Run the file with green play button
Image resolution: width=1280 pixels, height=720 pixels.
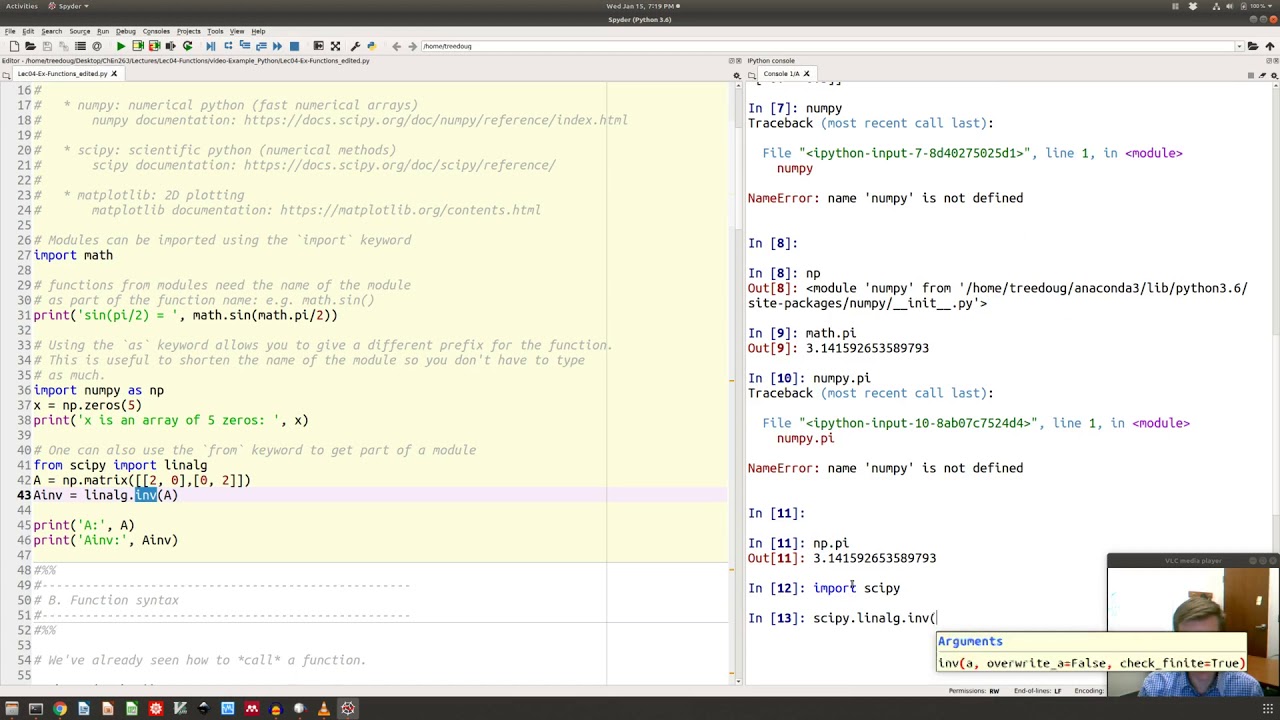point(121,46)
